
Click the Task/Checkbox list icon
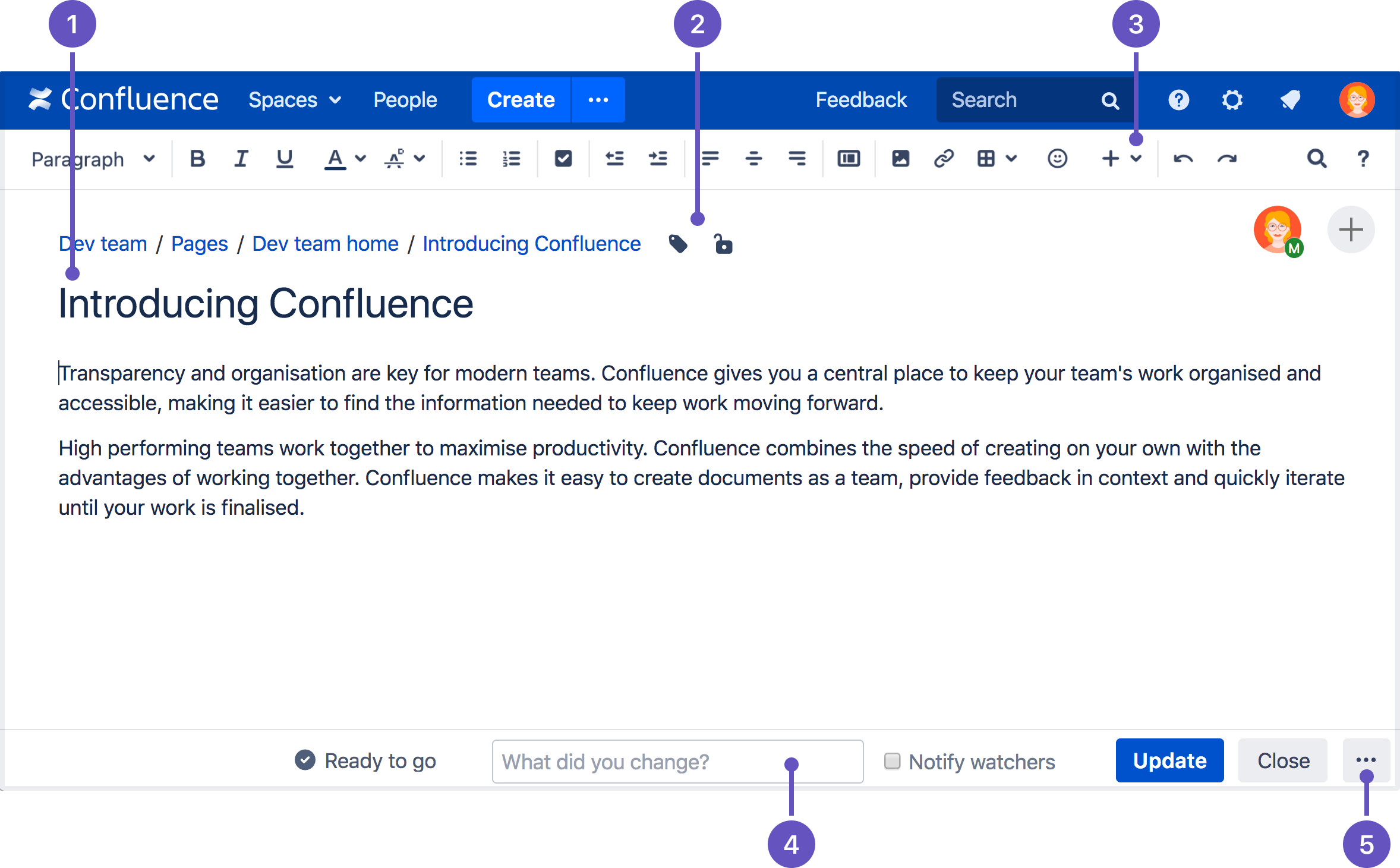pyautogui.click(x=563, y=157)
